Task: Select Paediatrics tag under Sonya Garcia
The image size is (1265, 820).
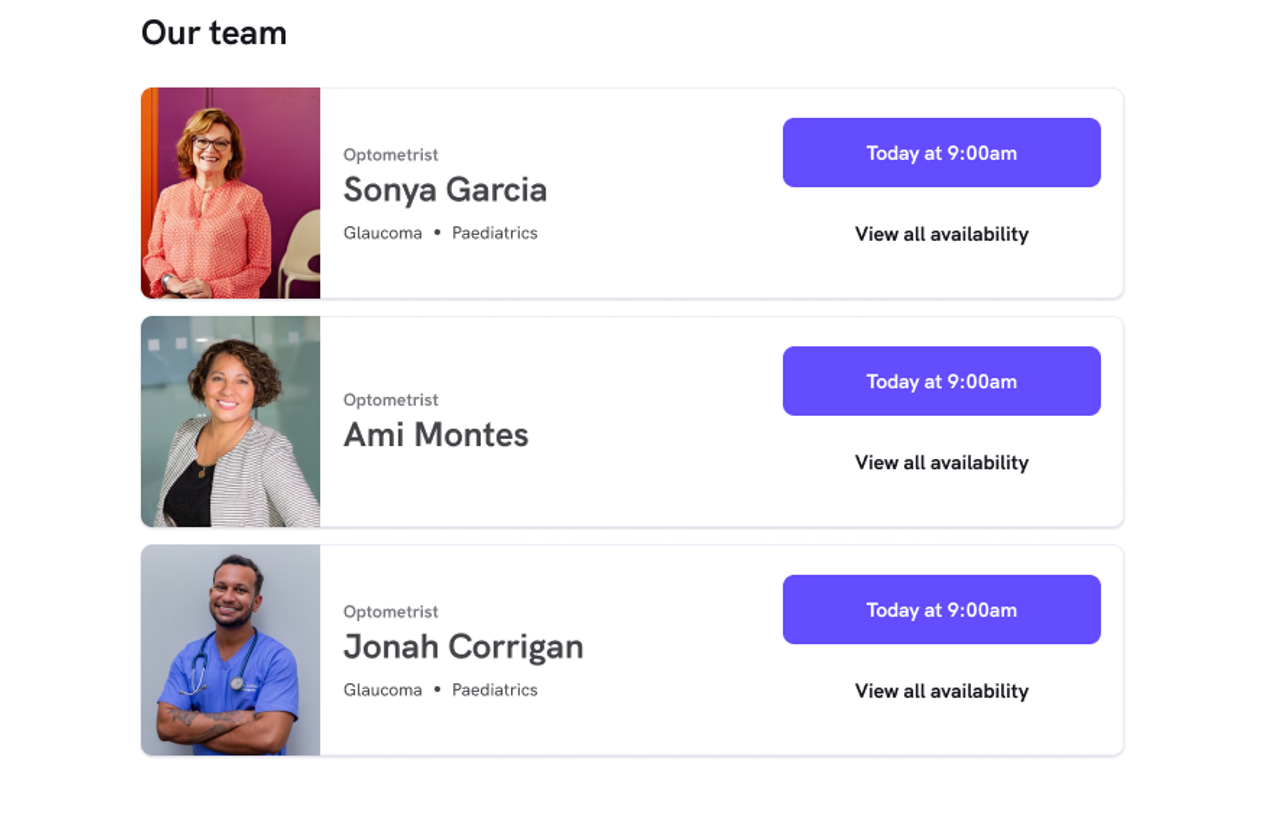Action: pos(495,233)
